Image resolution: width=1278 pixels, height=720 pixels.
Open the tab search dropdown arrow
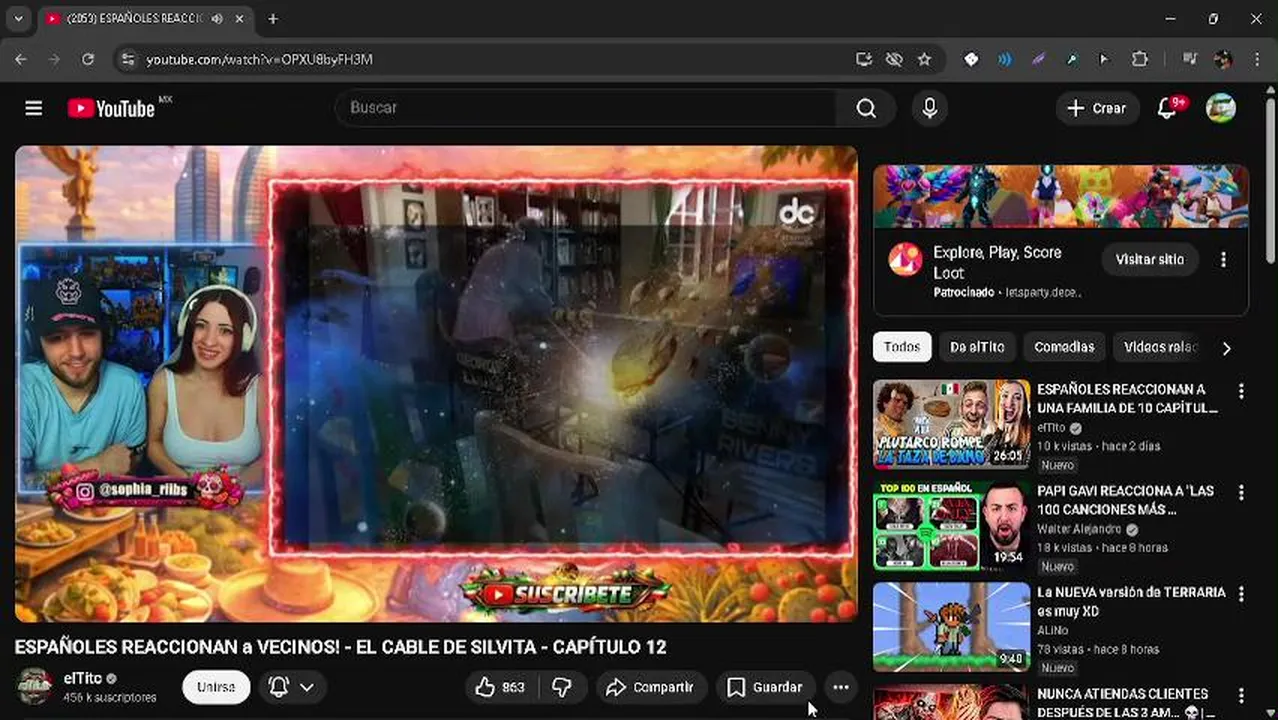[x=18, y=19]
